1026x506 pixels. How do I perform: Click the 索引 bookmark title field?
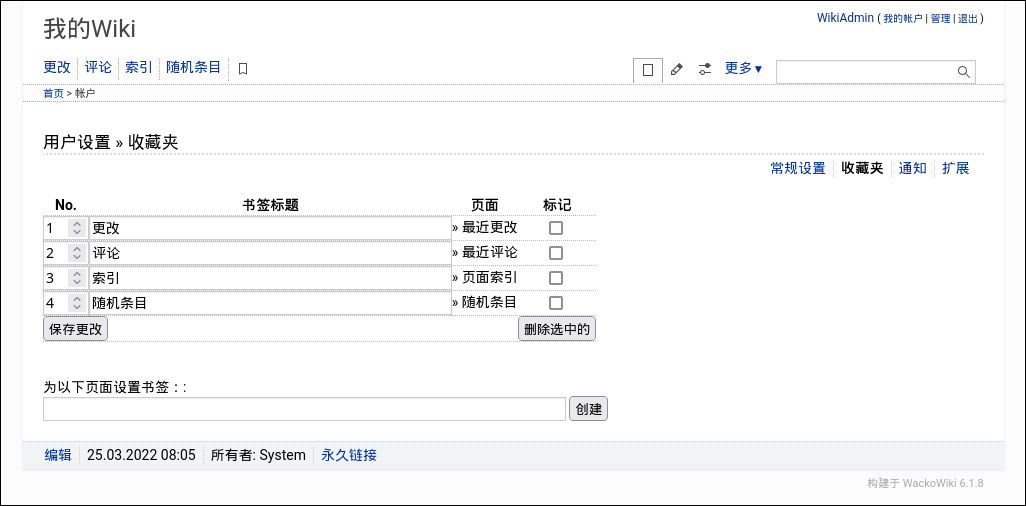tap(270, 278)
